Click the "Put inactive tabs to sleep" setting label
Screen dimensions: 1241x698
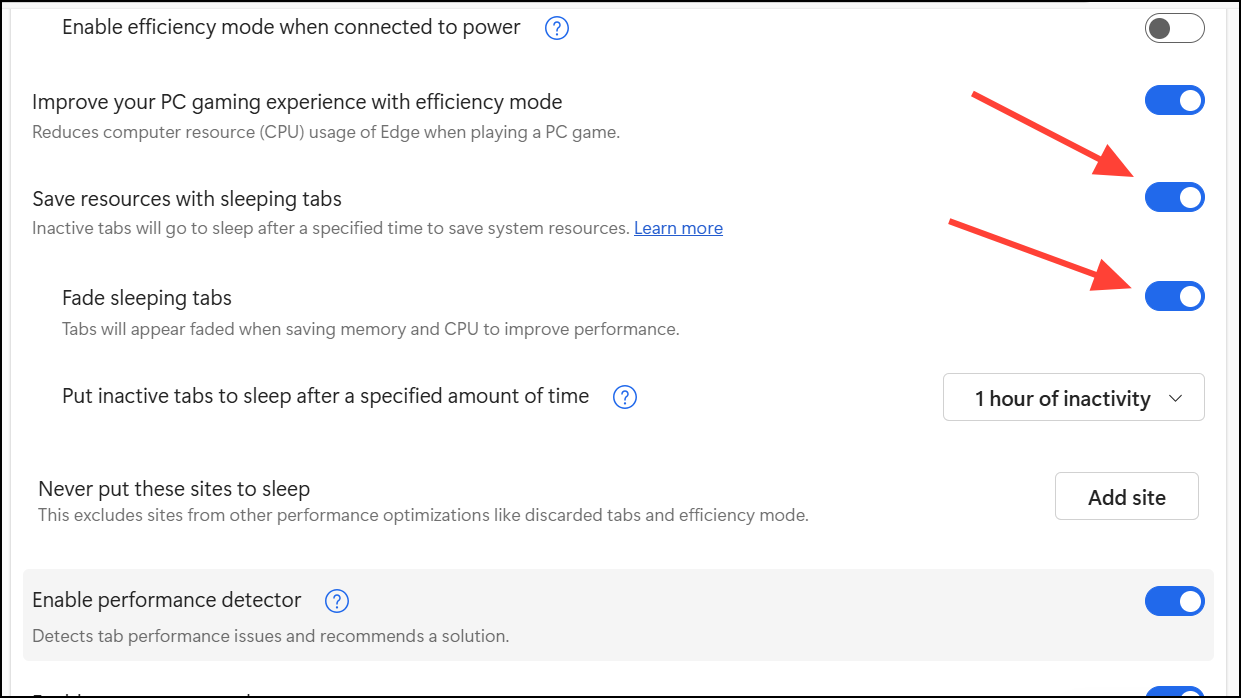click(325, 397)
